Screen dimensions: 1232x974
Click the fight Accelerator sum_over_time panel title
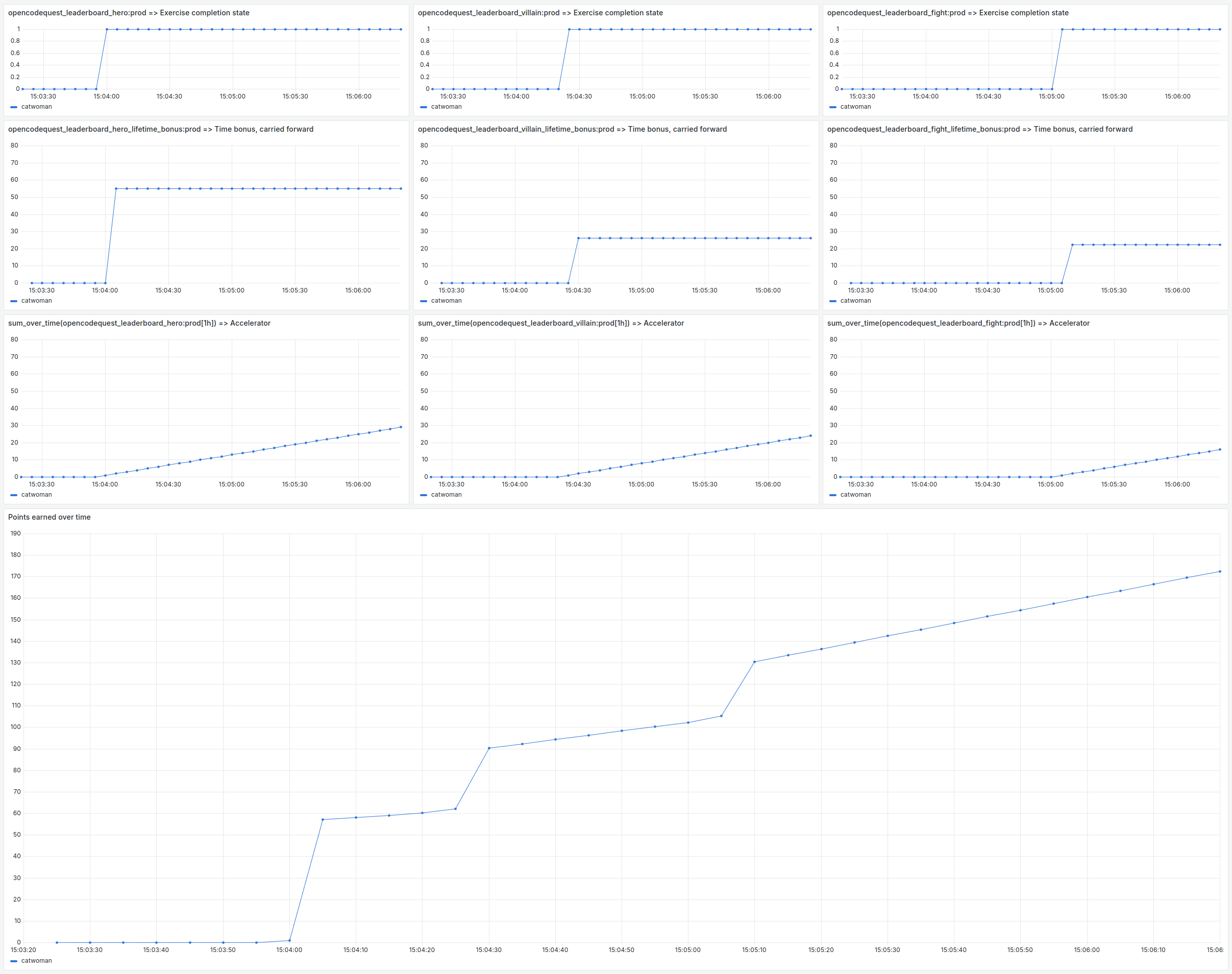(x=958, y=323)
